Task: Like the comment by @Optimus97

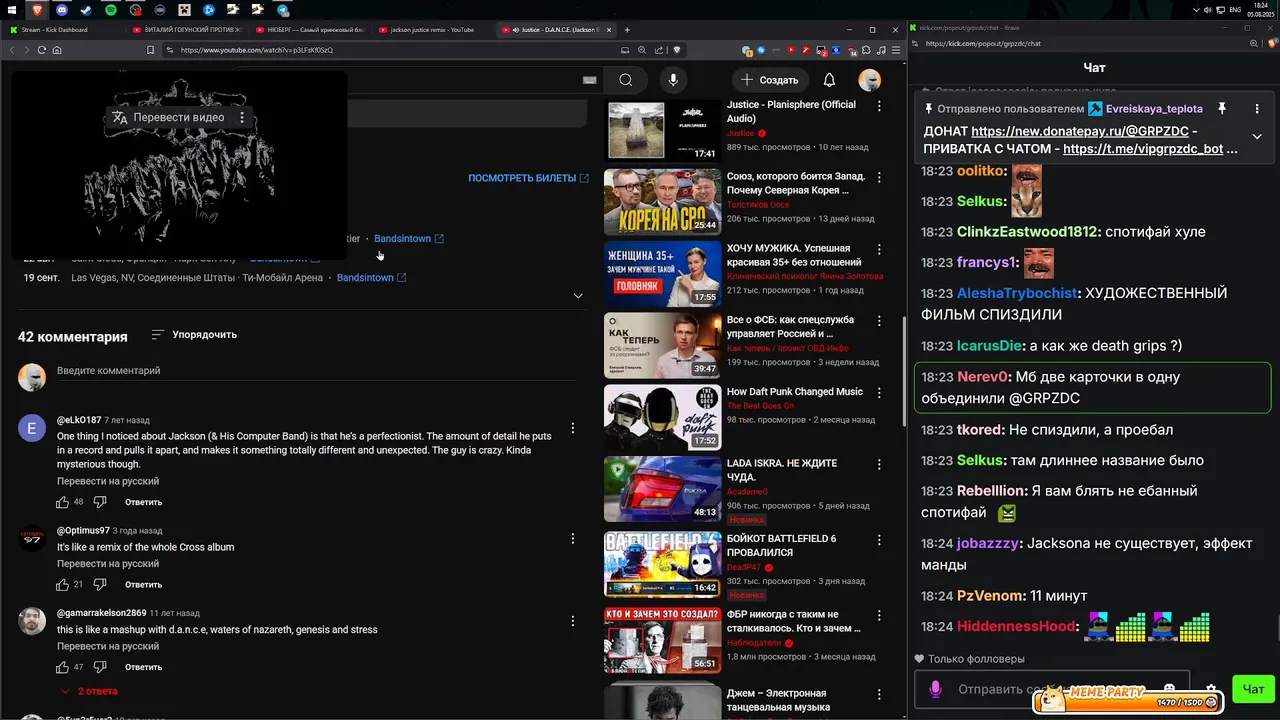Action: [x=62, y=584]
